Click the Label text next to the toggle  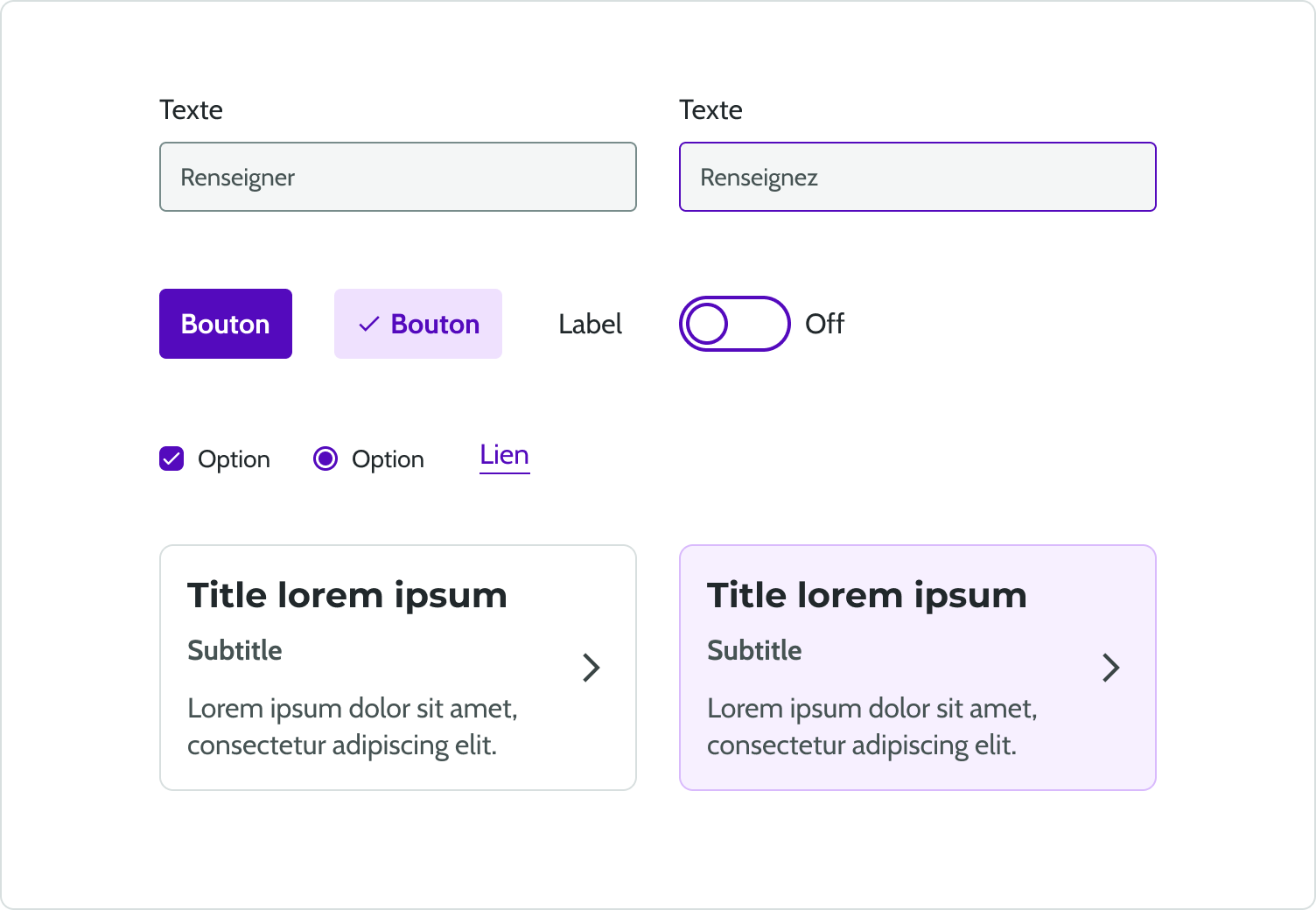(589, 324)
